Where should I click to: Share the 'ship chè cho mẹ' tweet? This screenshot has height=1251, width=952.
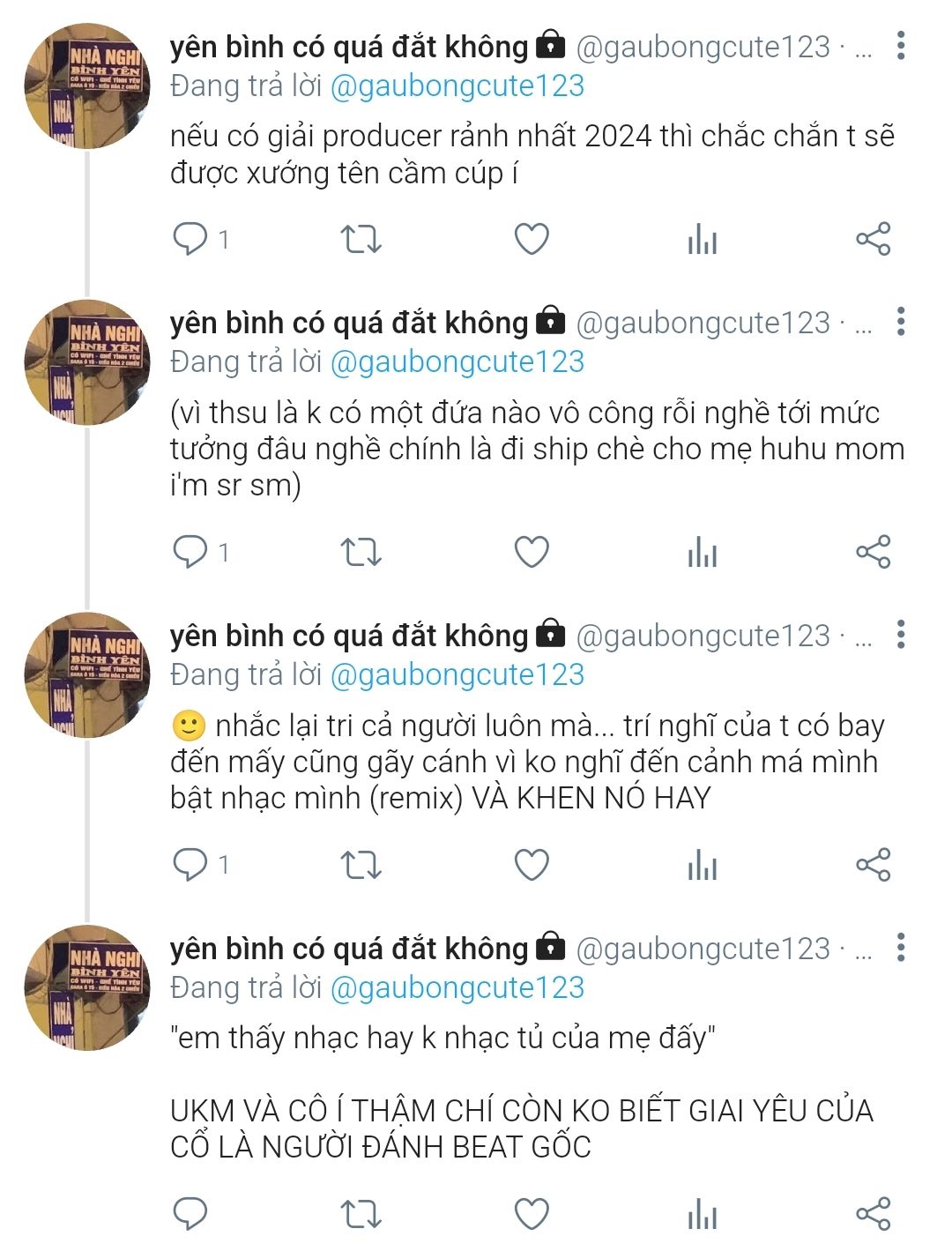(x=874, y=552)
